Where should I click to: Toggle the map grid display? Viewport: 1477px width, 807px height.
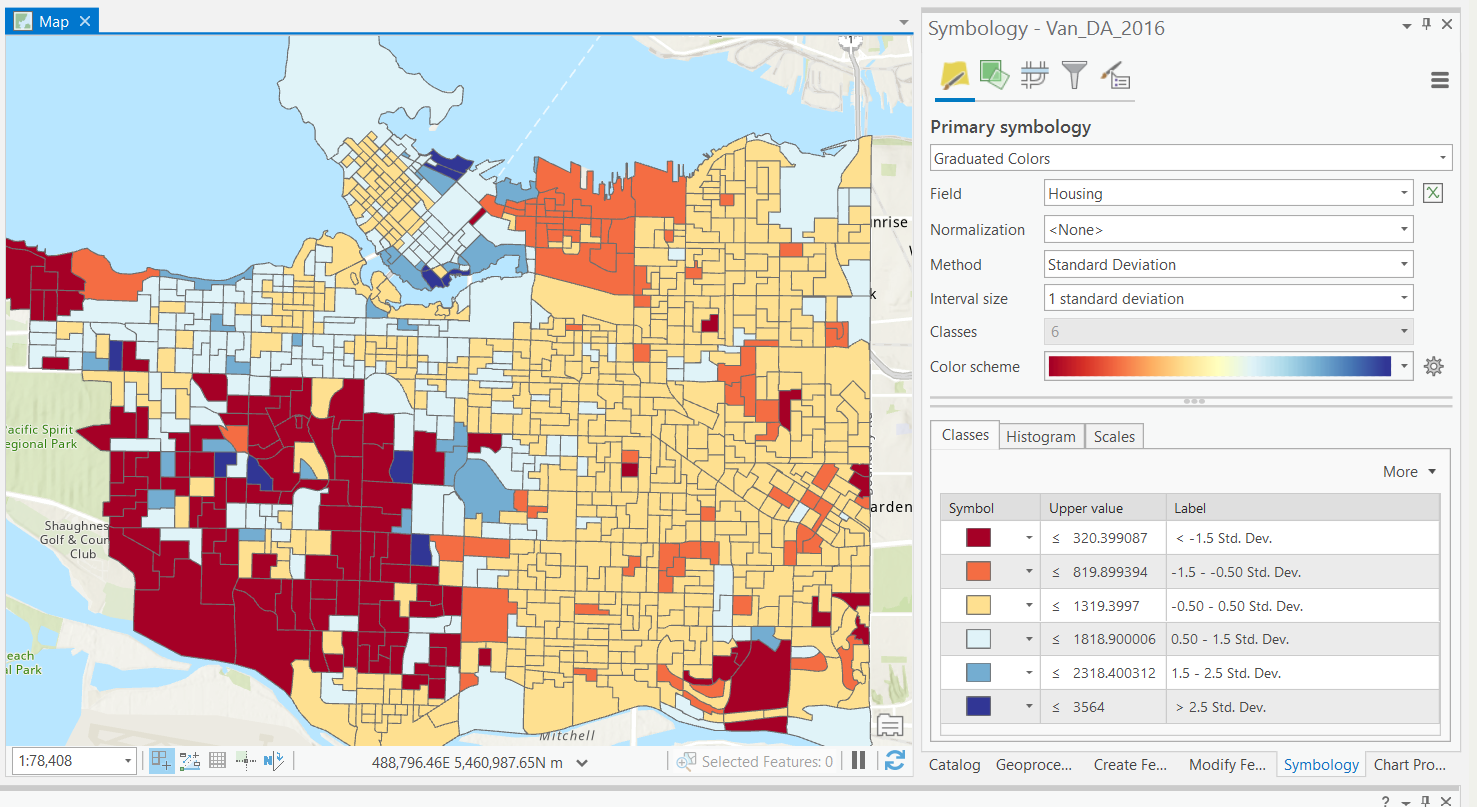click(217, 761)
